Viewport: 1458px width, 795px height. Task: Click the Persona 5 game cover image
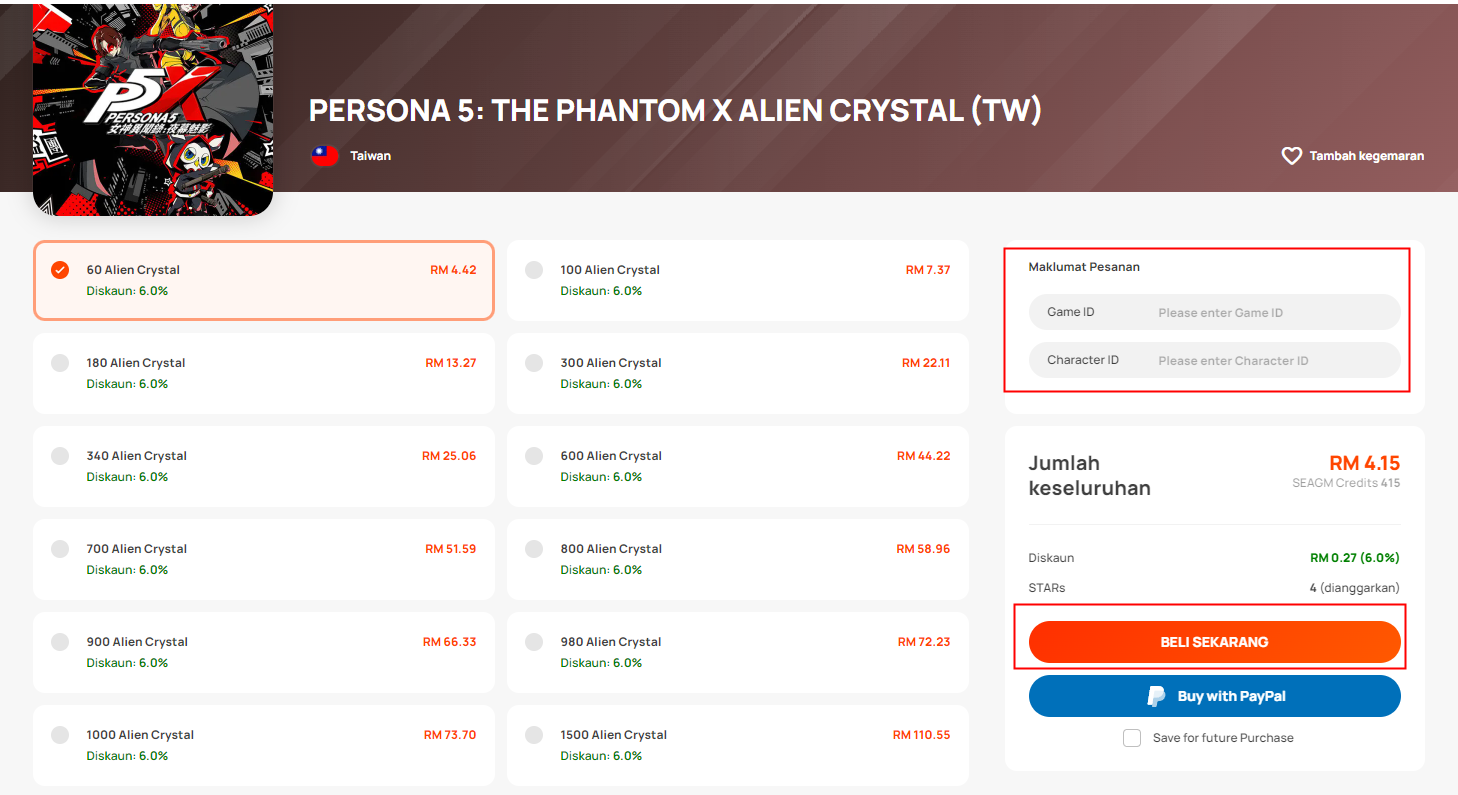pyautogui.click(x=153, y=108)
